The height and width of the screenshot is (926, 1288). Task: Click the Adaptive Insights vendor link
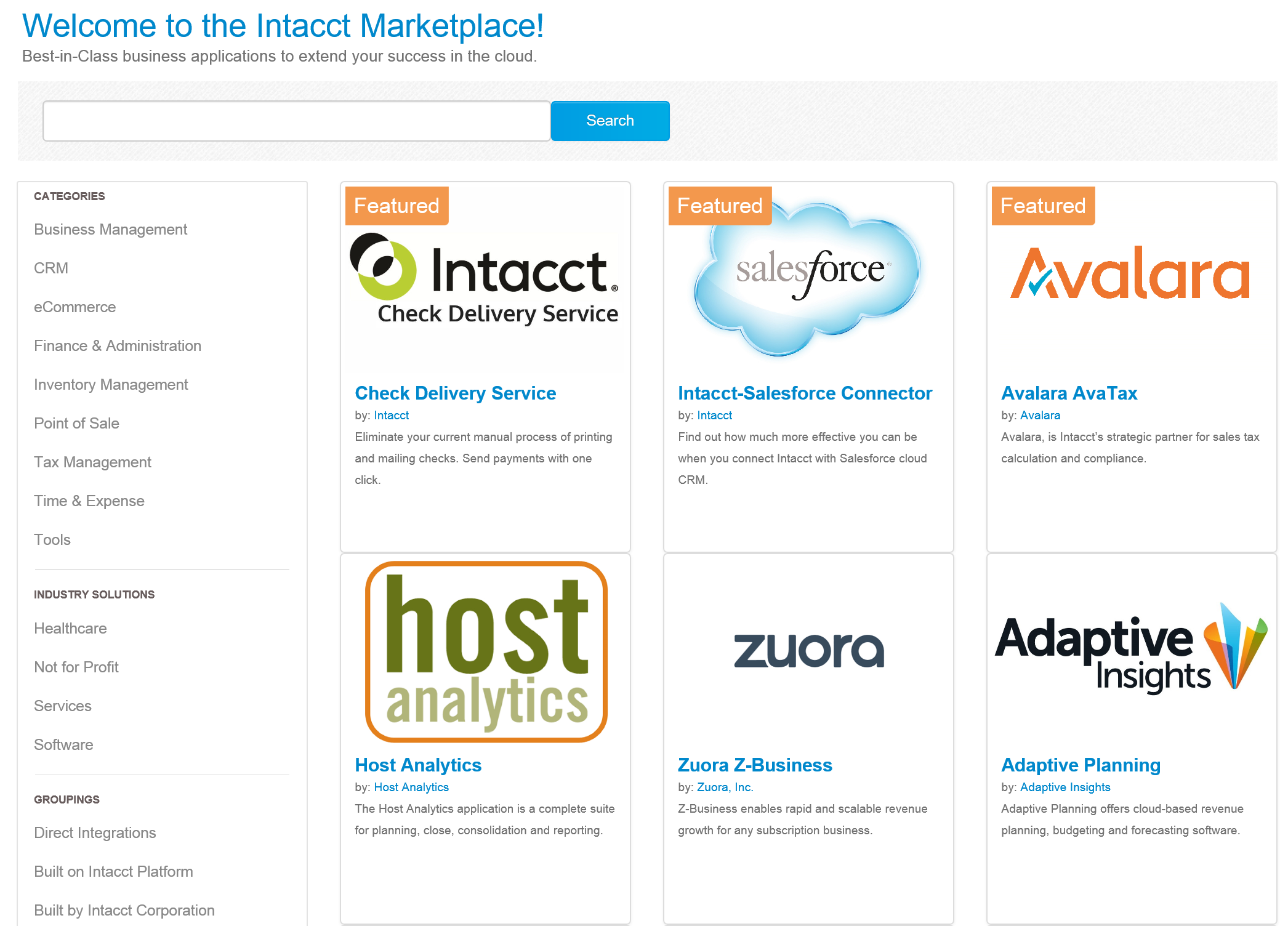click(1065, 787)
